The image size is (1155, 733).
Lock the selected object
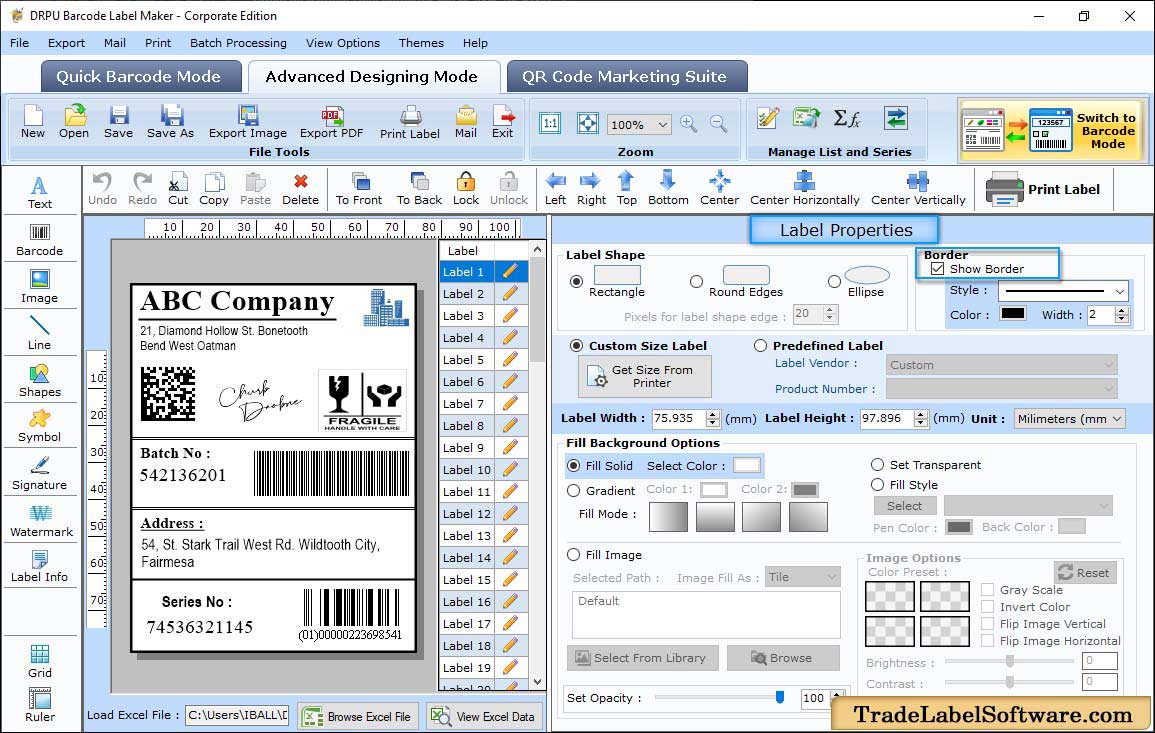click(x=466, y=189)
